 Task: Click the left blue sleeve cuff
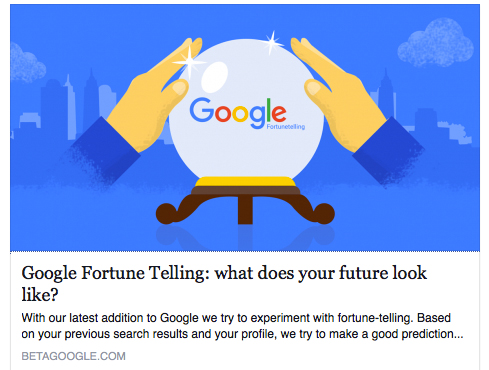coord(103,150)
